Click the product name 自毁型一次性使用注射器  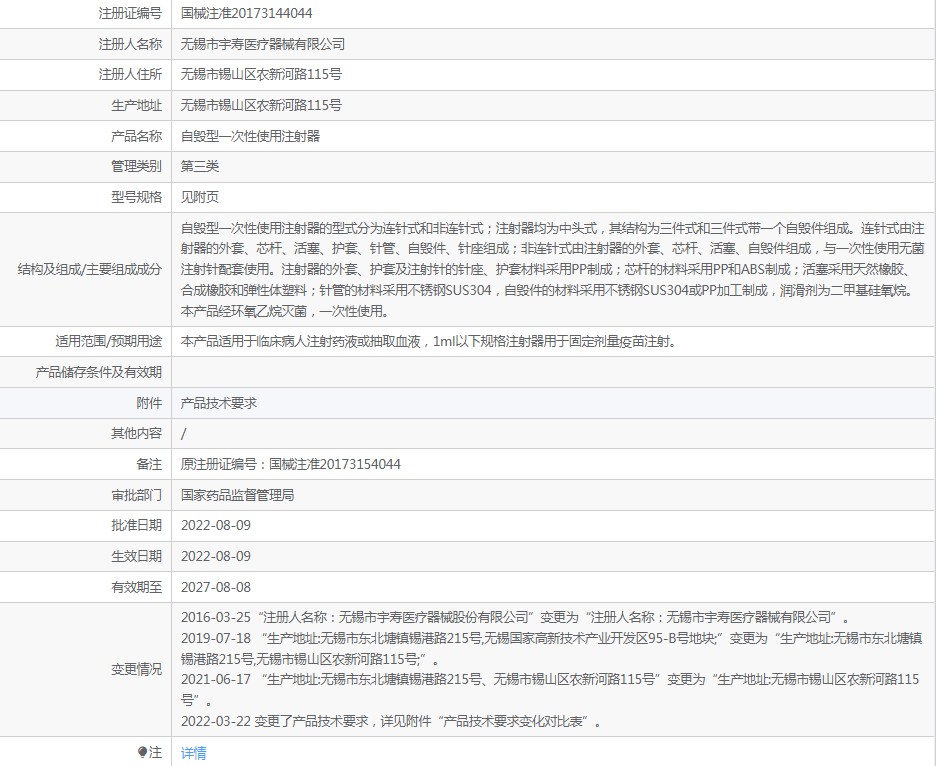tap(250, 137)
